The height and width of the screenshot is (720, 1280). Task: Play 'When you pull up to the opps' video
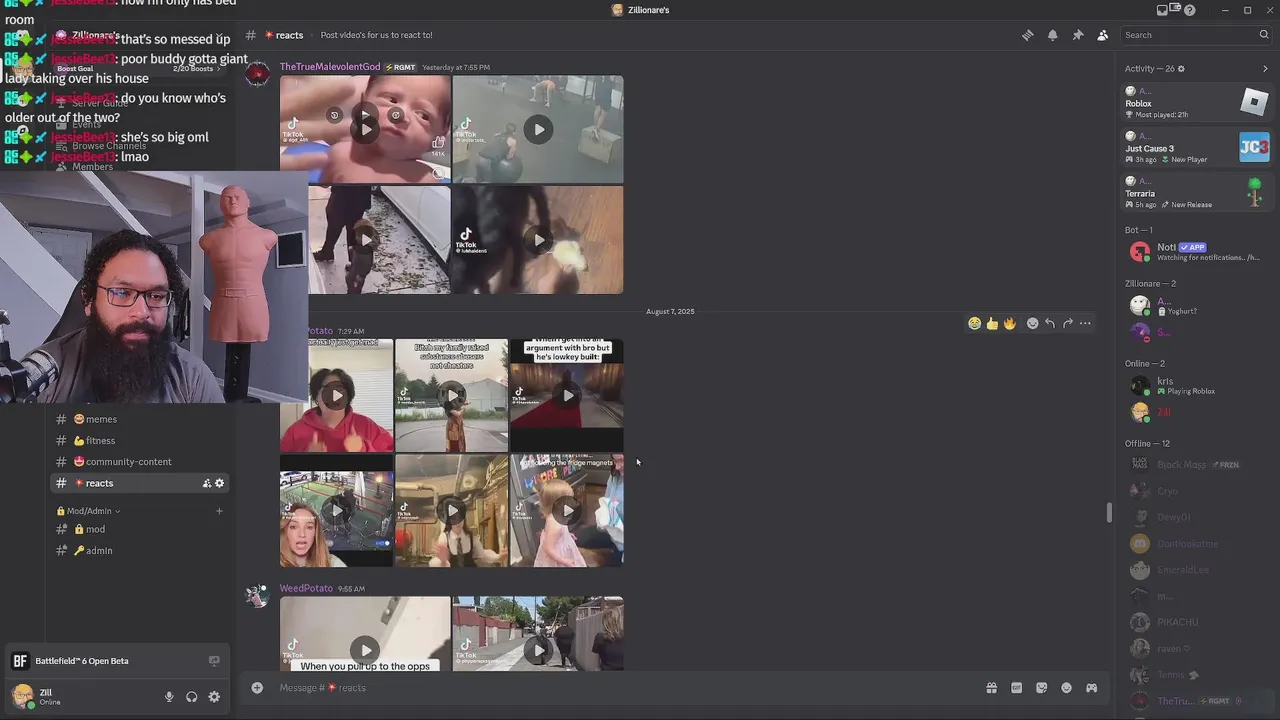[365, 648]
